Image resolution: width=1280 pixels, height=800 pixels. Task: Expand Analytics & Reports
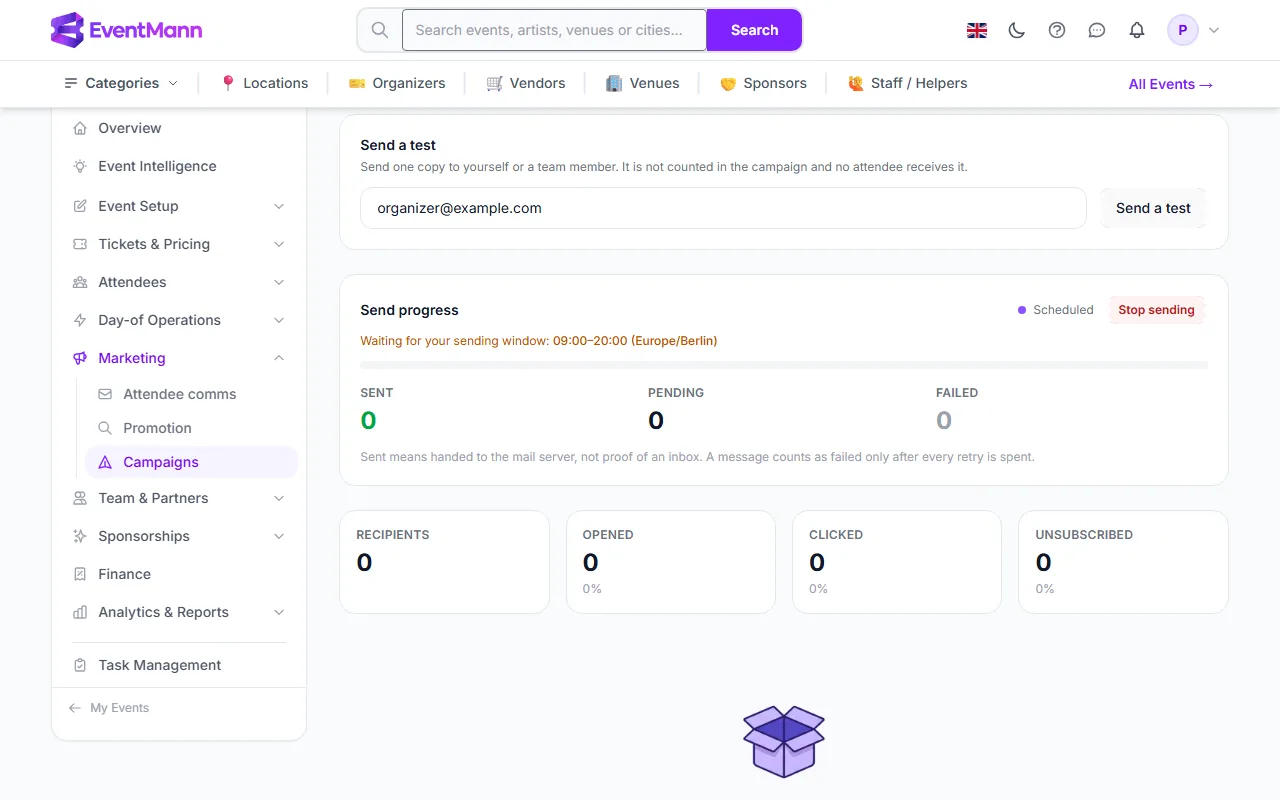coord(179,612)
